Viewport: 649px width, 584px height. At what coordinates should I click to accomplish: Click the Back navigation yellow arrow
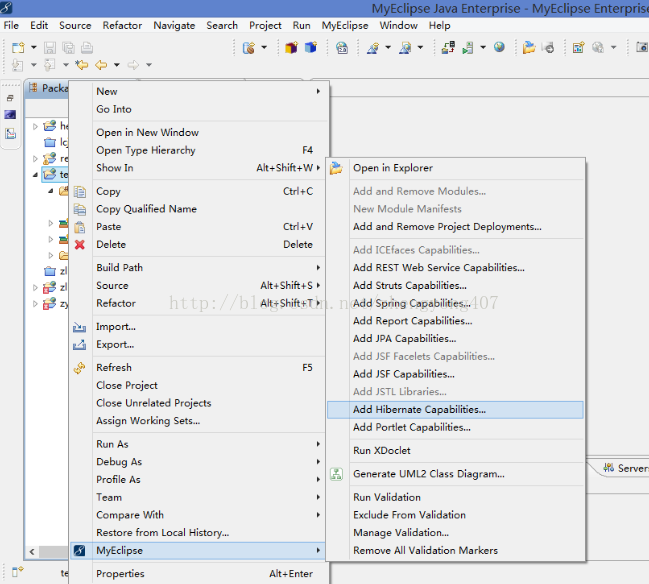point(101,65)
